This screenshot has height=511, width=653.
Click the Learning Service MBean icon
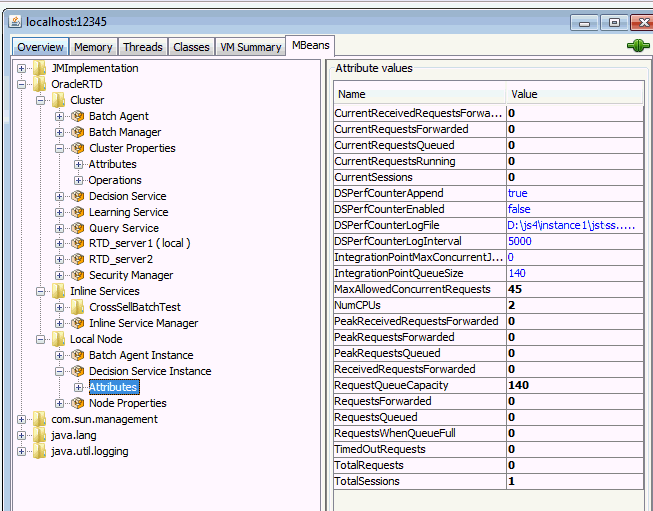click(x=77, y=212)
